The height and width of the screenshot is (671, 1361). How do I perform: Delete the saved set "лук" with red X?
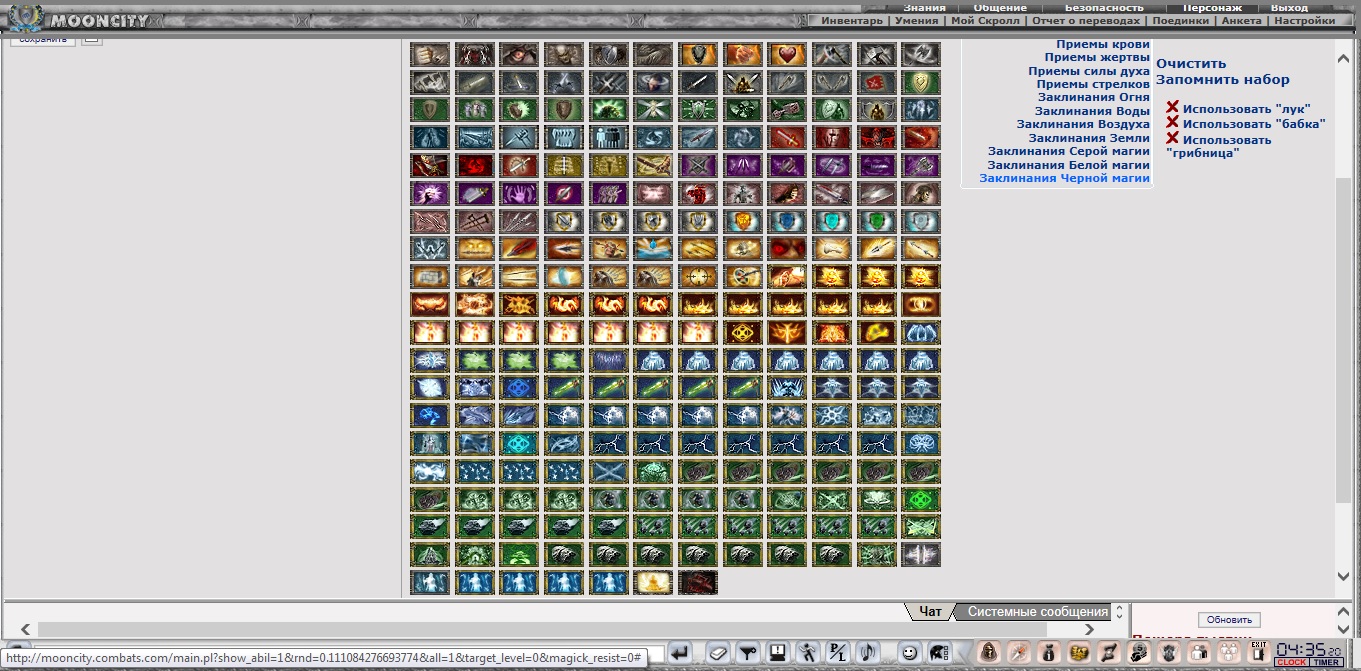(x=1173, y=106)
